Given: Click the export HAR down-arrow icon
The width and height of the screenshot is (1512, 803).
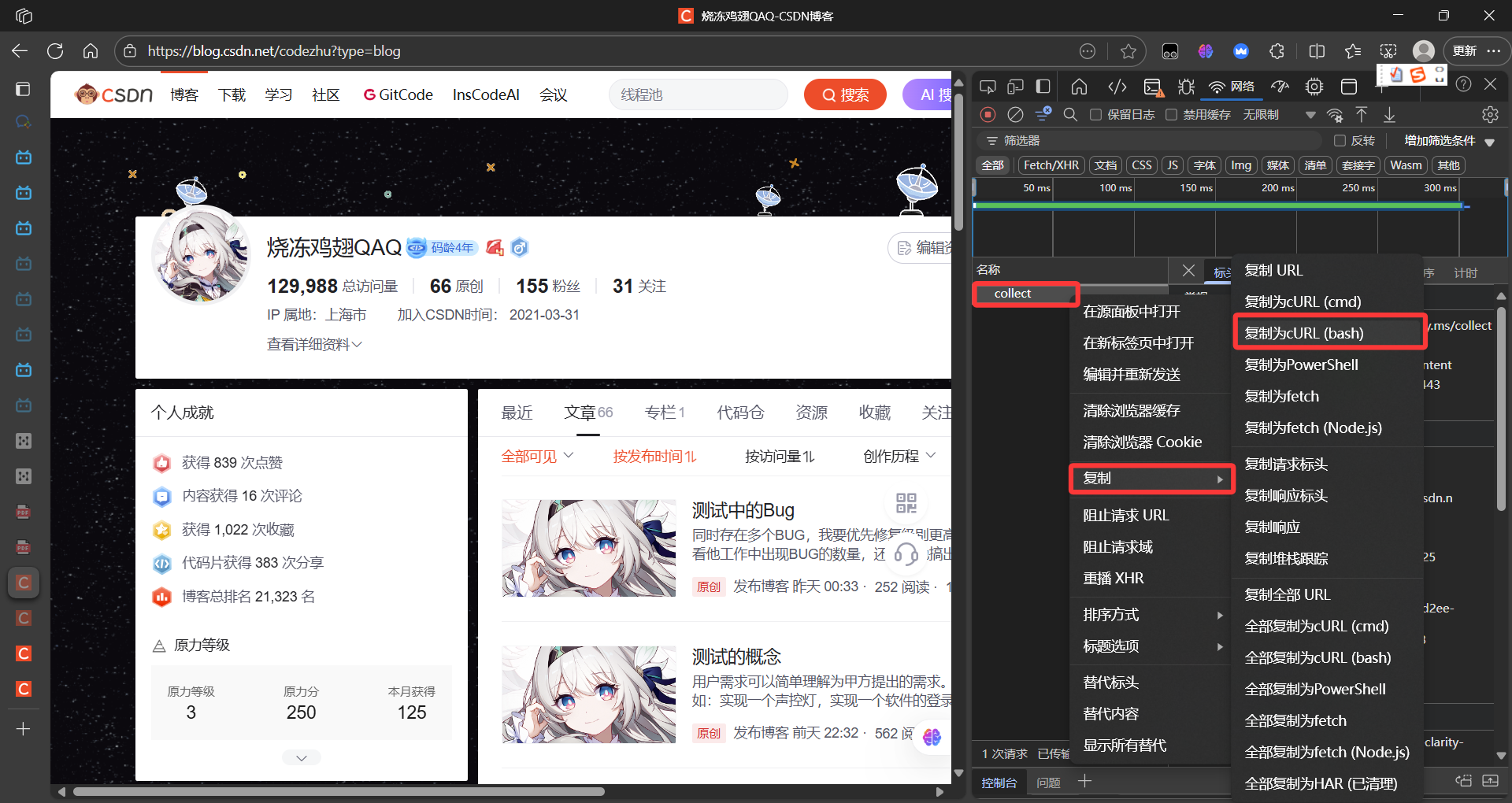Looking at the screenshot, I should (x=1390, y=115).
